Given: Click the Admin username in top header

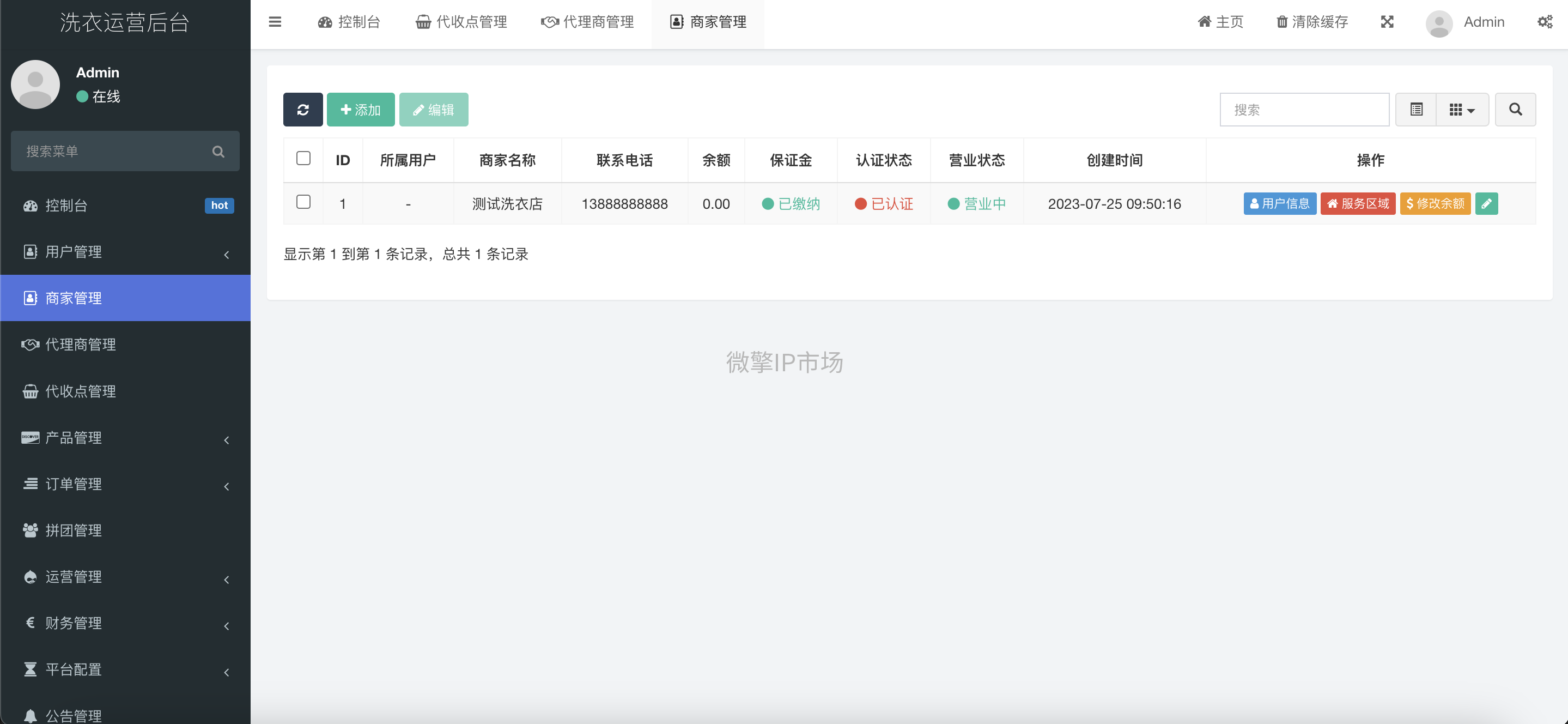Looking at the screenshot, I should coord(1484,22).
